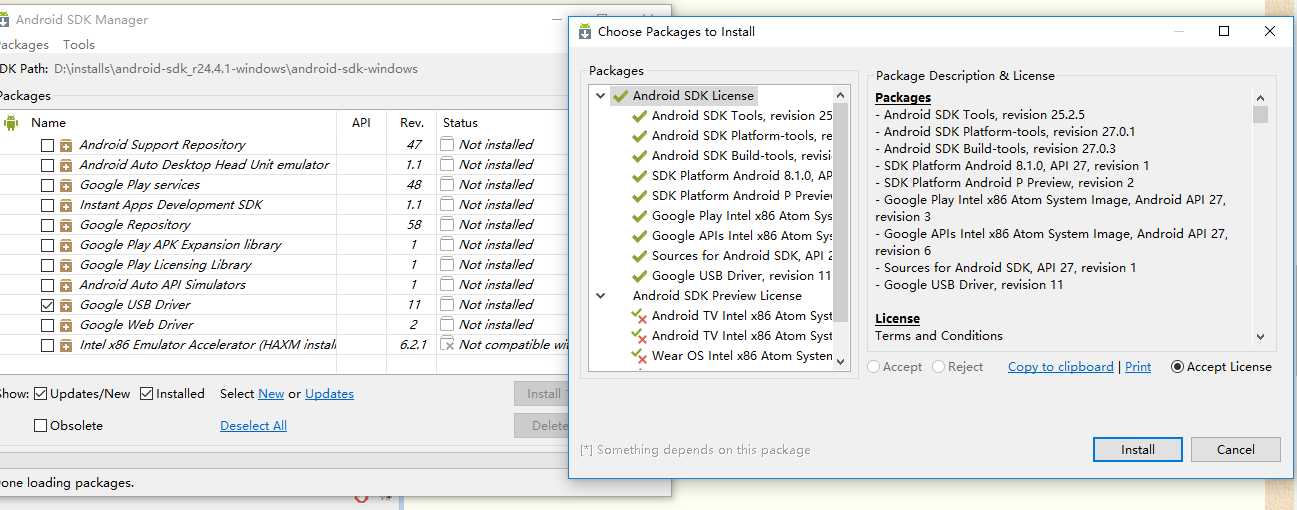Click green checkmark beside Android SDK Platform-tools

(639, 136)
